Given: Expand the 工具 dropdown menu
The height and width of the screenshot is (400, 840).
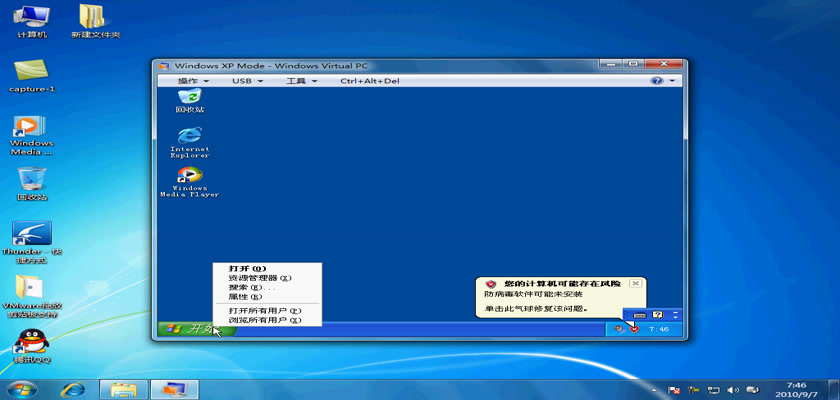Looking at the screenshot, I should (300, 81).
